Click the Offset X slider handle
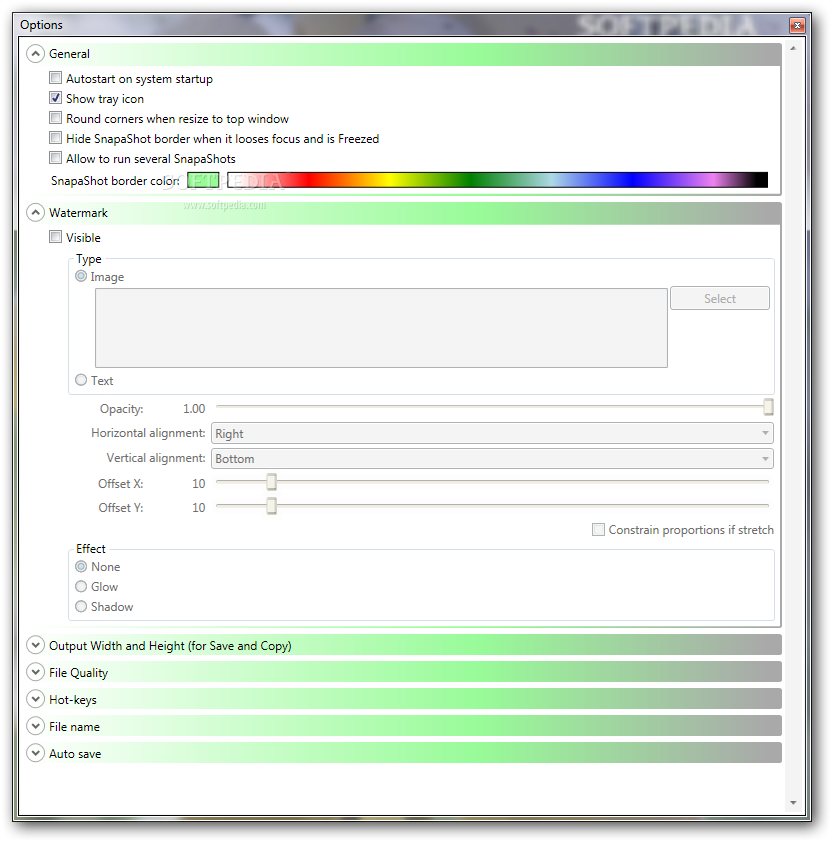Screen dimensions: 832x842 (x=271, y=482)
